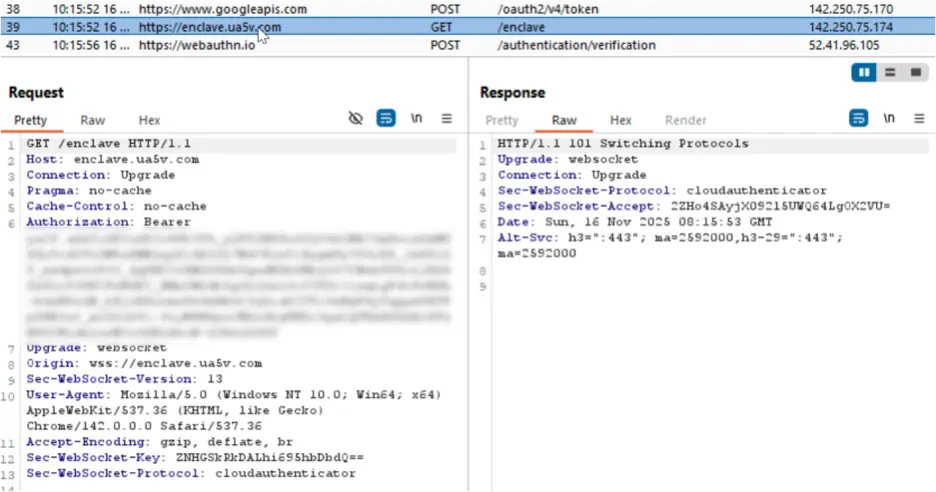Image resolution: width=936 pixels, height=492 pixels.
Task: Open the Request Raw tab
Action: click(93, 120)
